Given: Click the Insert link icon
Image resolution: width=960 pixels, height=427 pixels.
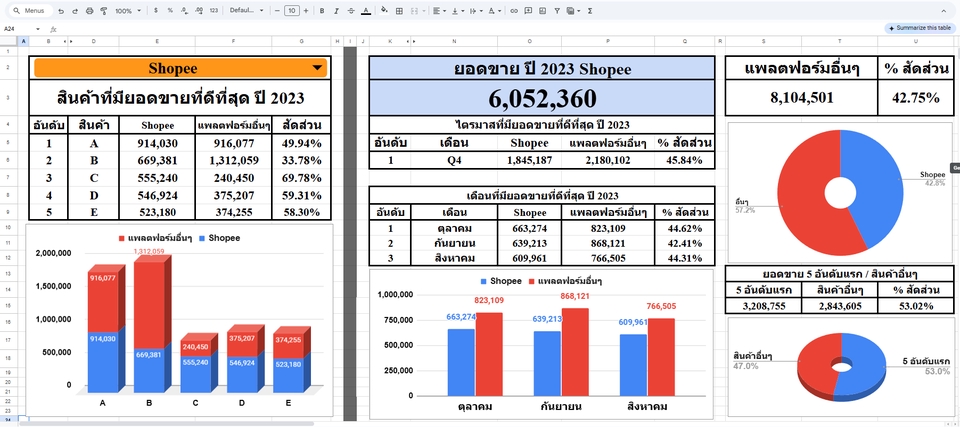Looking at the screenshot, I should click(x=514, y=11).
